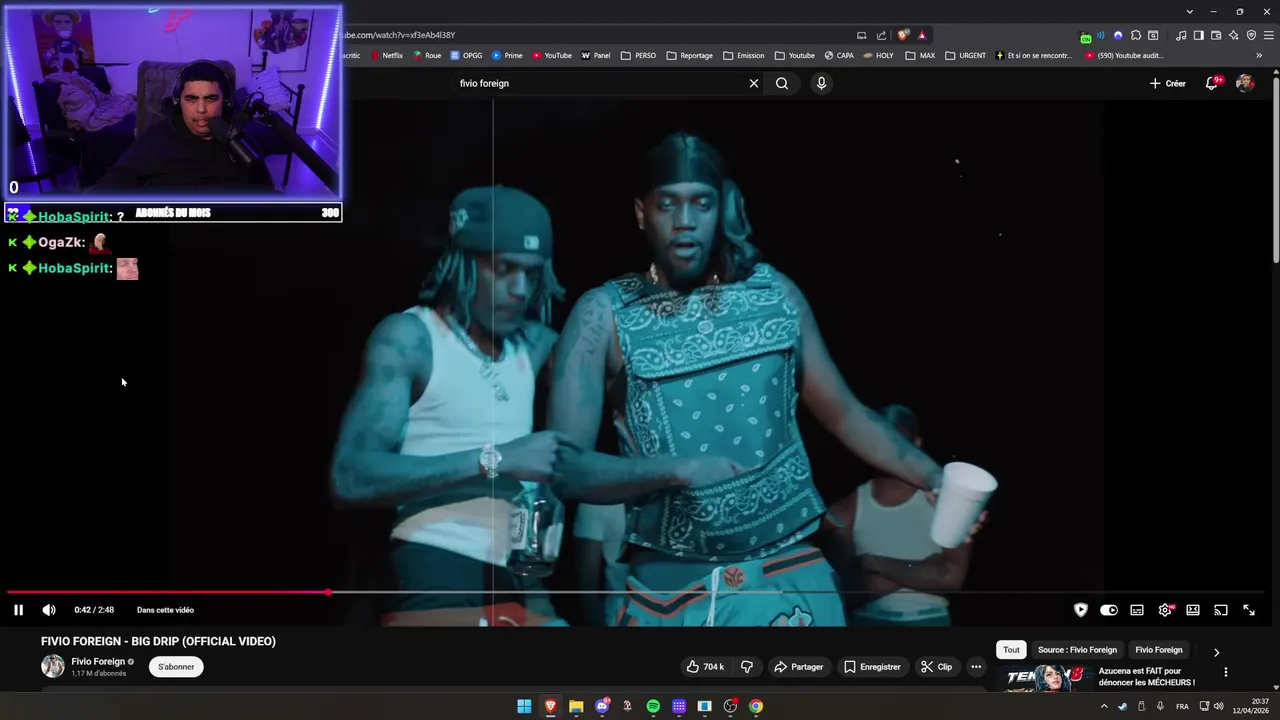
Task: Open options menu for Azucena recommended video
Action: [1225, 673]
